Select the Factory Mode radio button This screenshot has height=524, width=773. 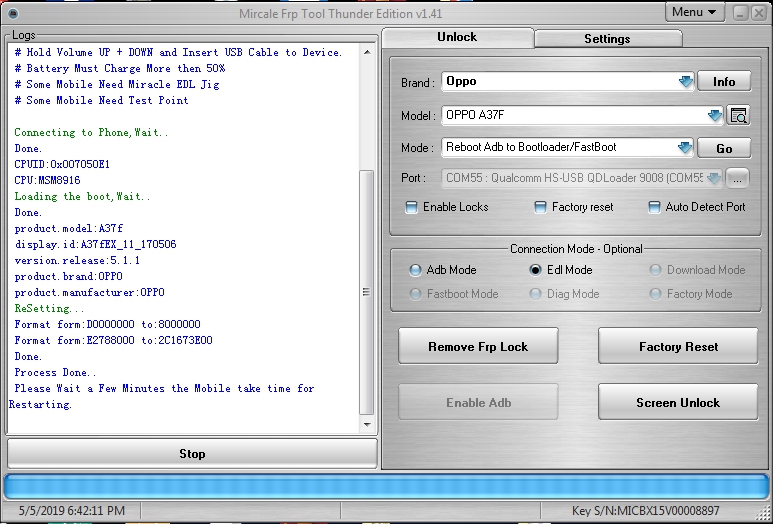[x=655, y=294]
